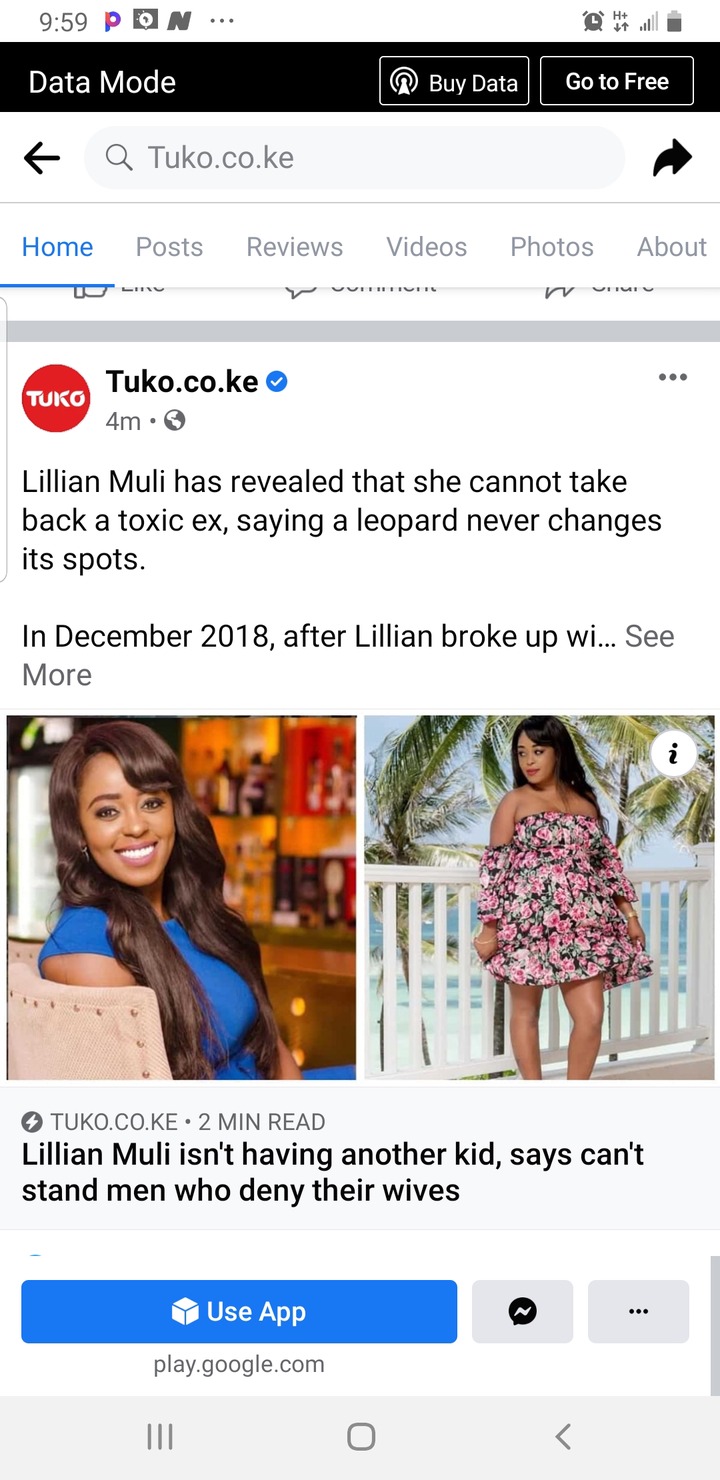Open the Photos tab

click(552, 247)
